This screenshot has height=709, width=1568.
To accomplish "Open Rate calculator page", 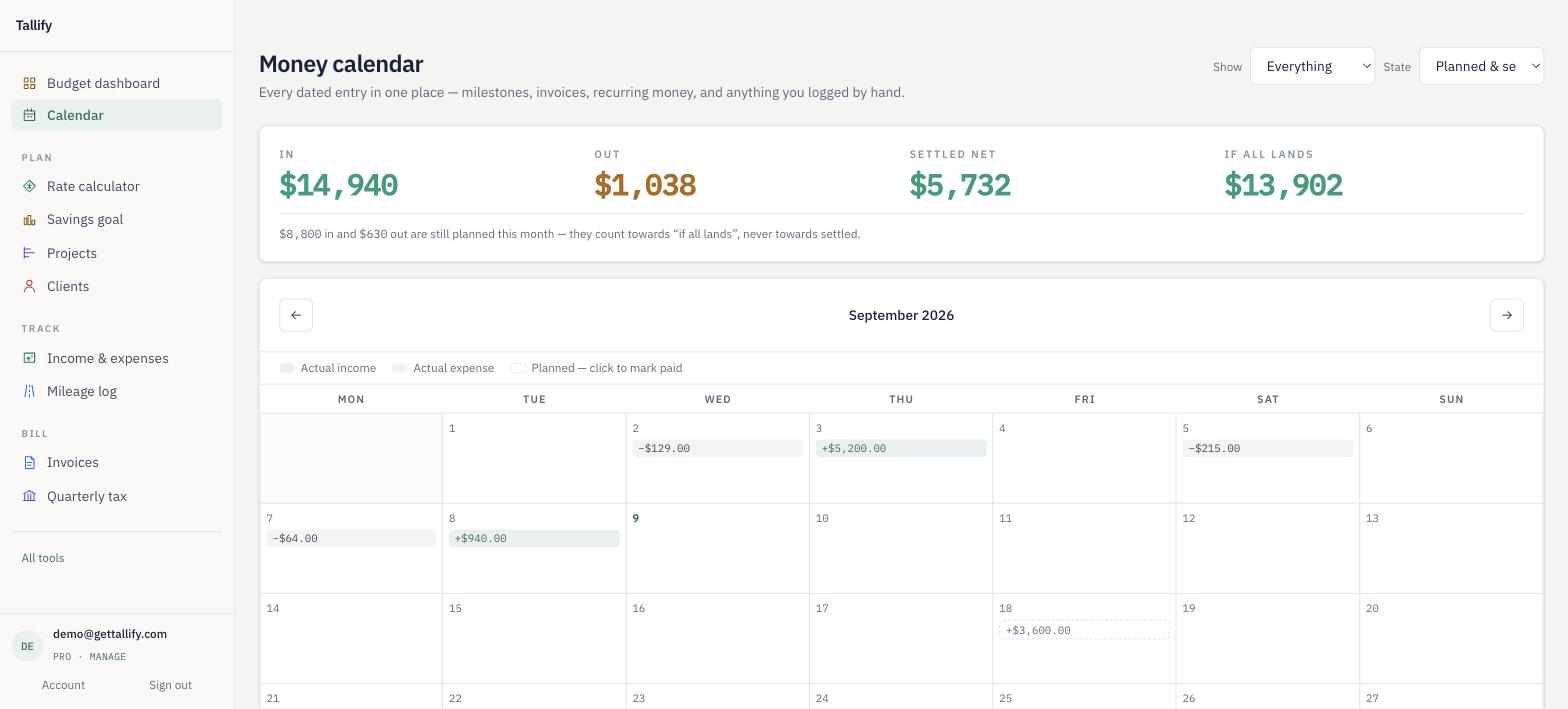I will click(117, 186).
